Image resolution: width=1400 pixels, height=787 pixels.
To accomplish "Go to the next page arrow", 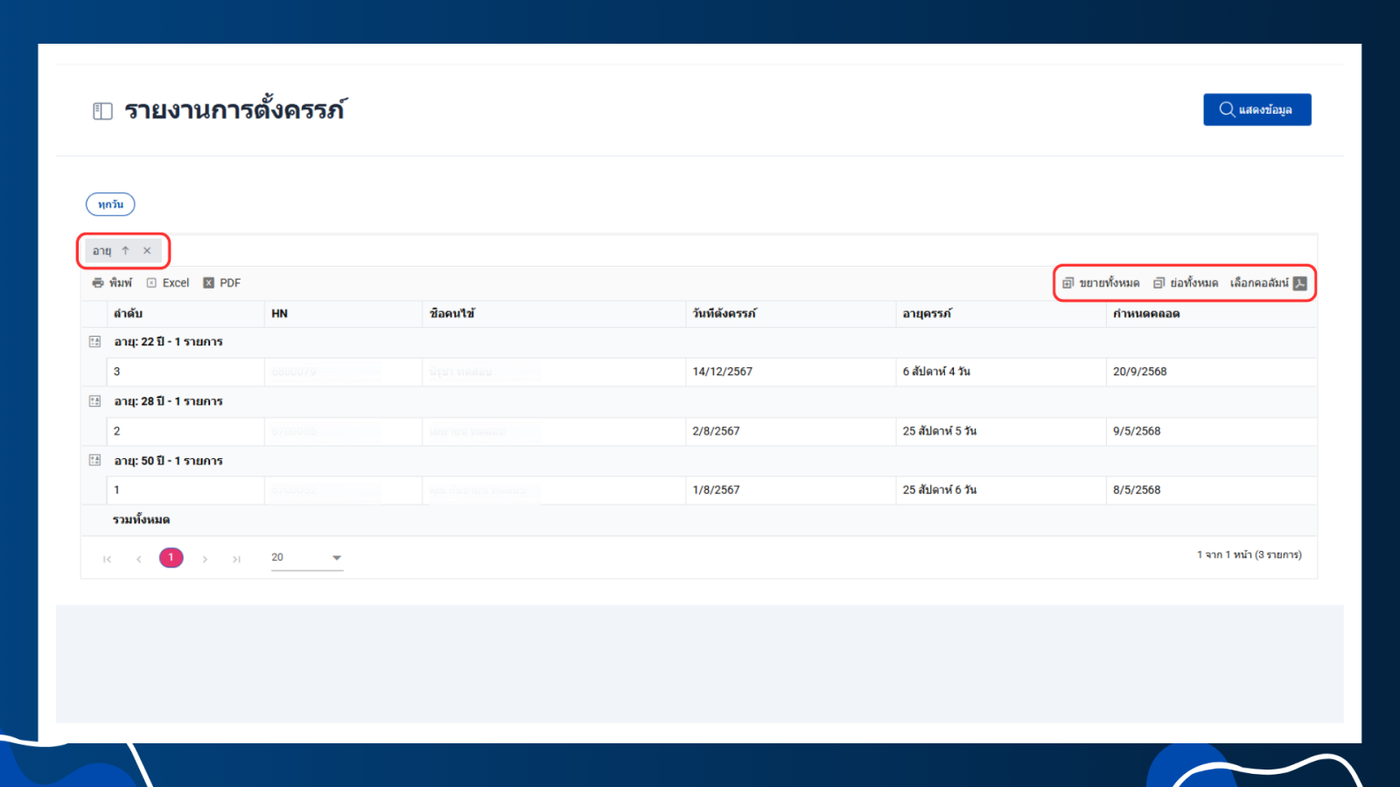I will click(205, 559).
